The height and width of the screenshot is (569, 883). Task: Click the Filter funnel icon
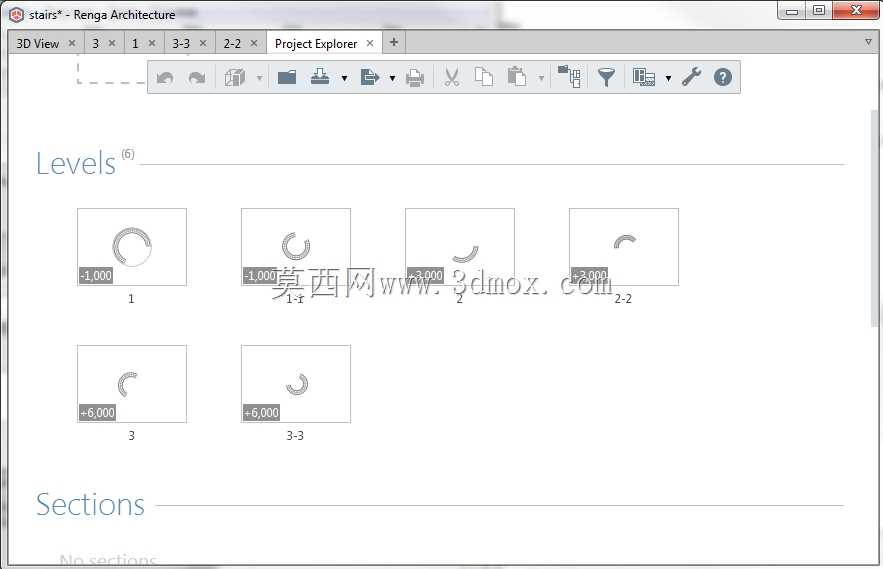(x=606, y=77)
